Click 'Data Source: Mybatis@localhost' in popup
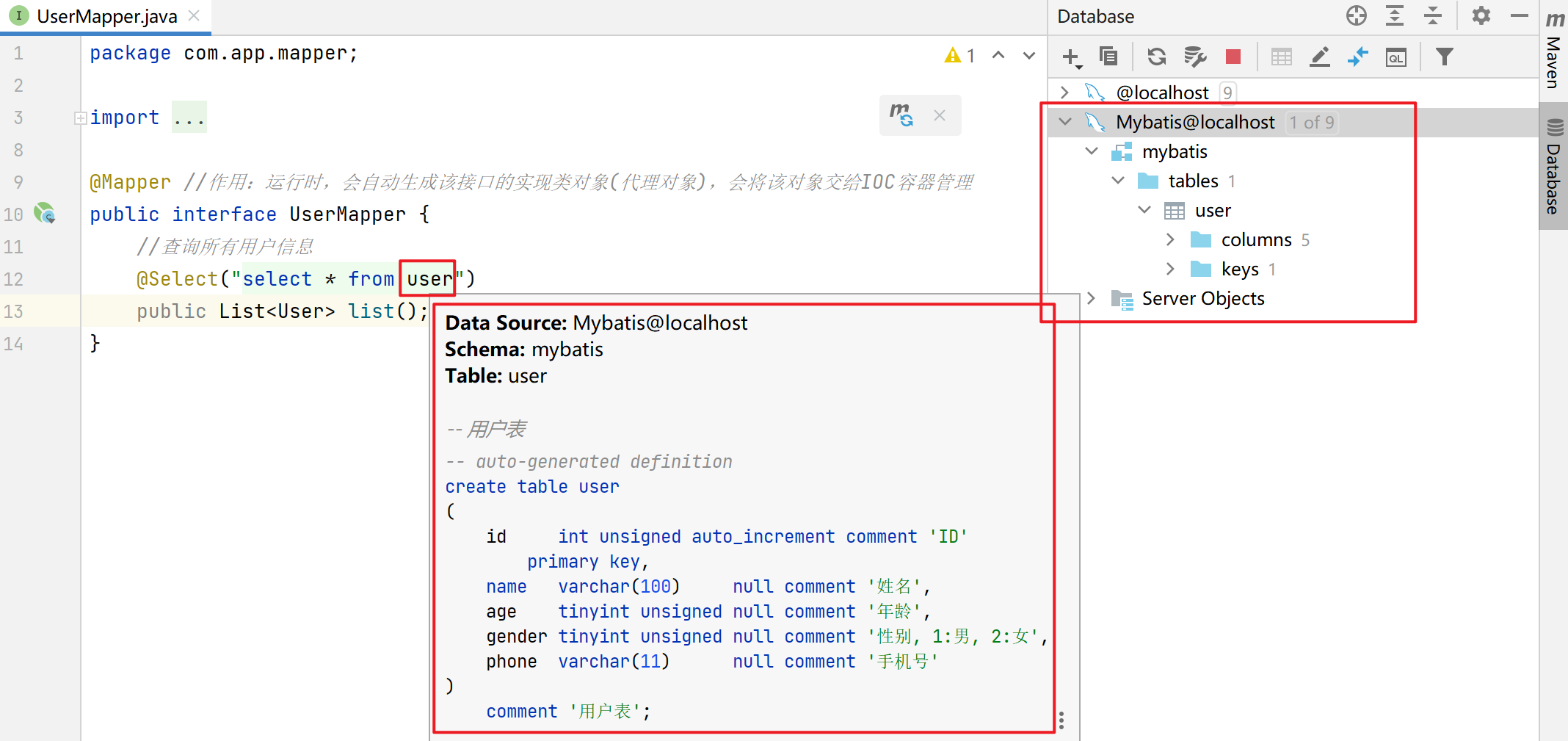Image resolution: width=1568 pixels, height=741 pixels. click(x=596, y=323)
